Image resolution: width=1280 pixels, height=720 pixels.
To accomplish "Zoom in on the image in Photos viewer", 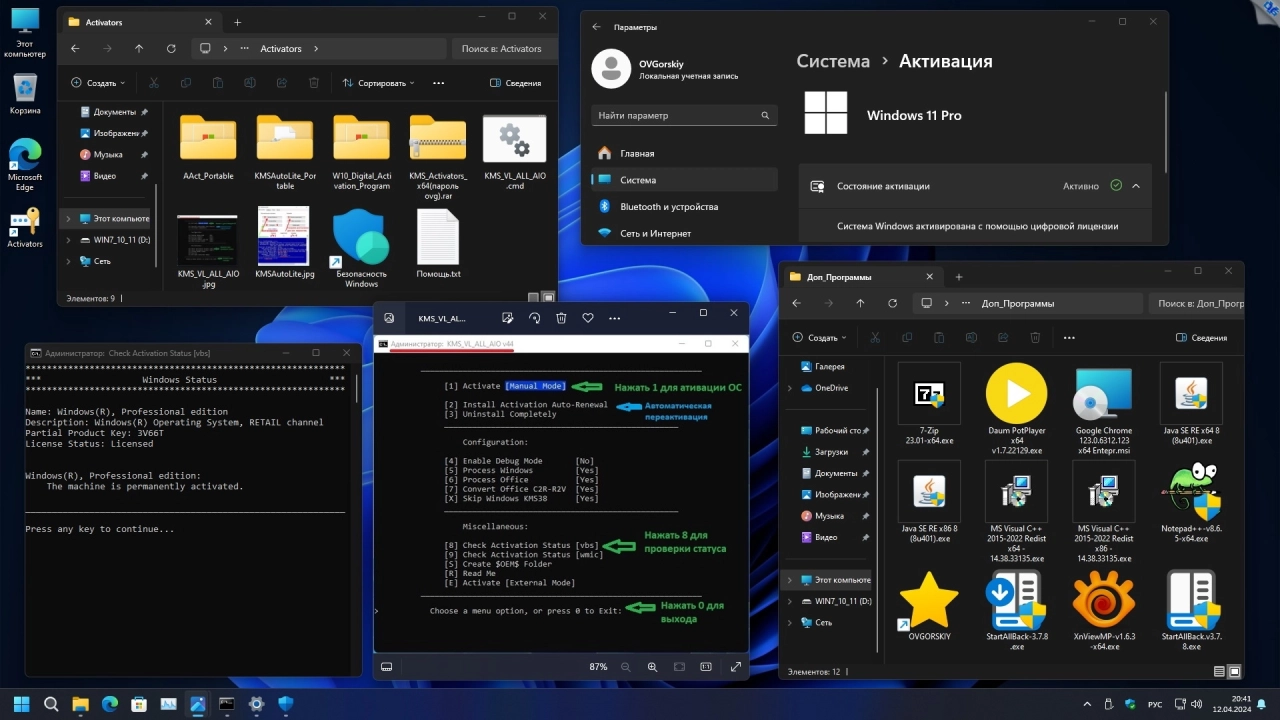I will 652,666.
